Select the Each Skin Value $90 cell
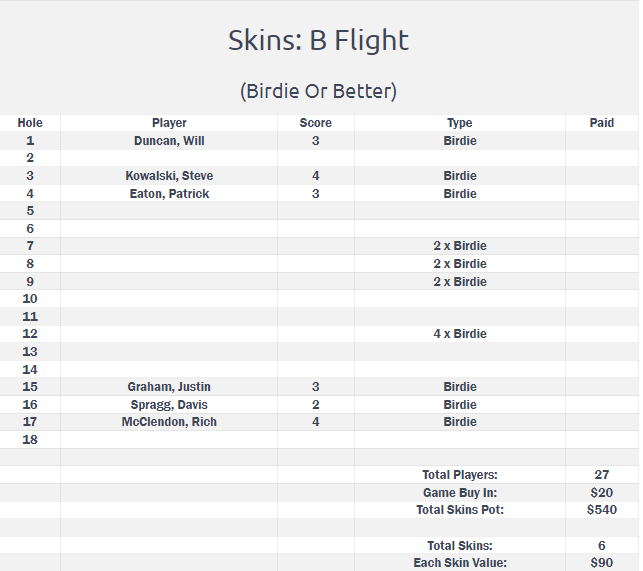Viewport: 643px width, 571px height. pos(602,562)
